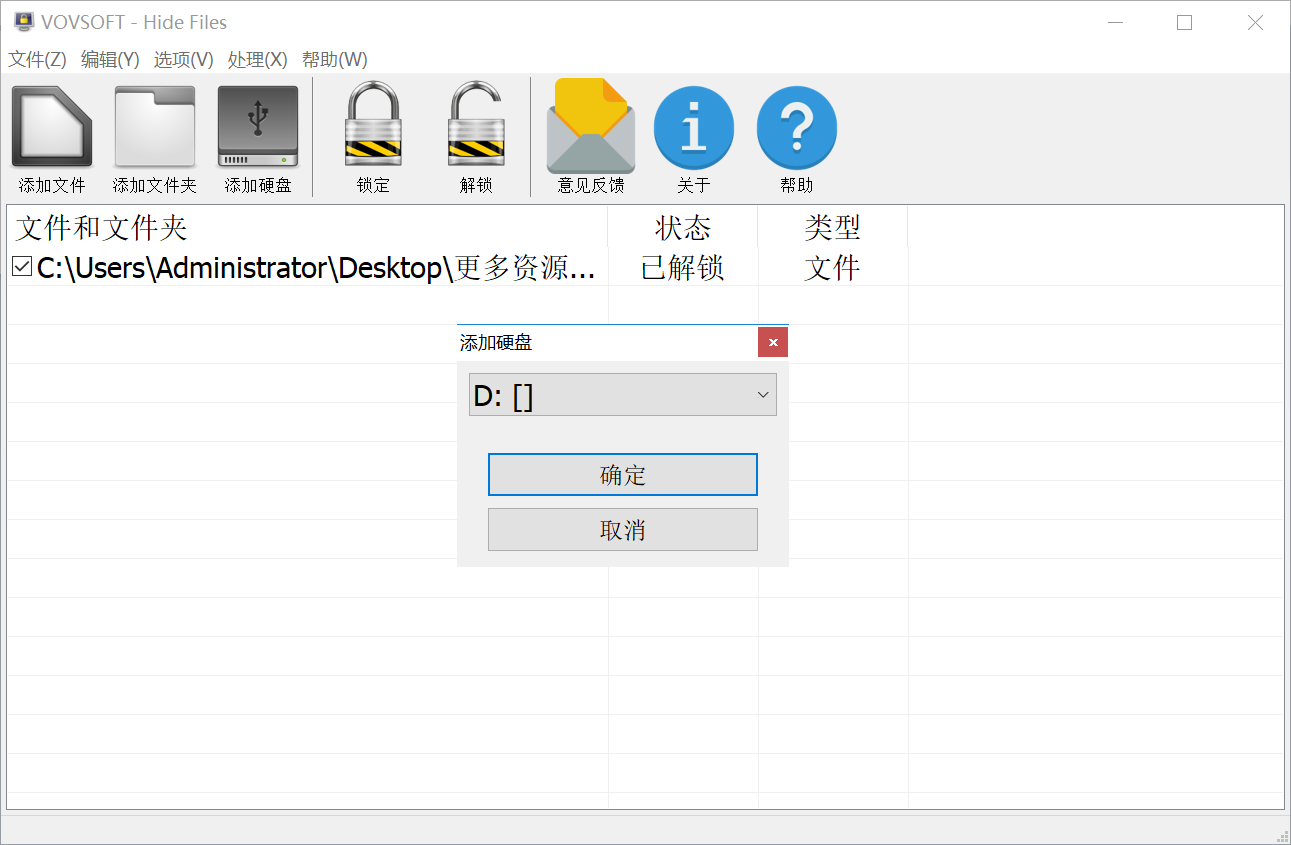
Task: Click the 添加硬盘 (Add Drive) USB icon
Action: point(258,126)
